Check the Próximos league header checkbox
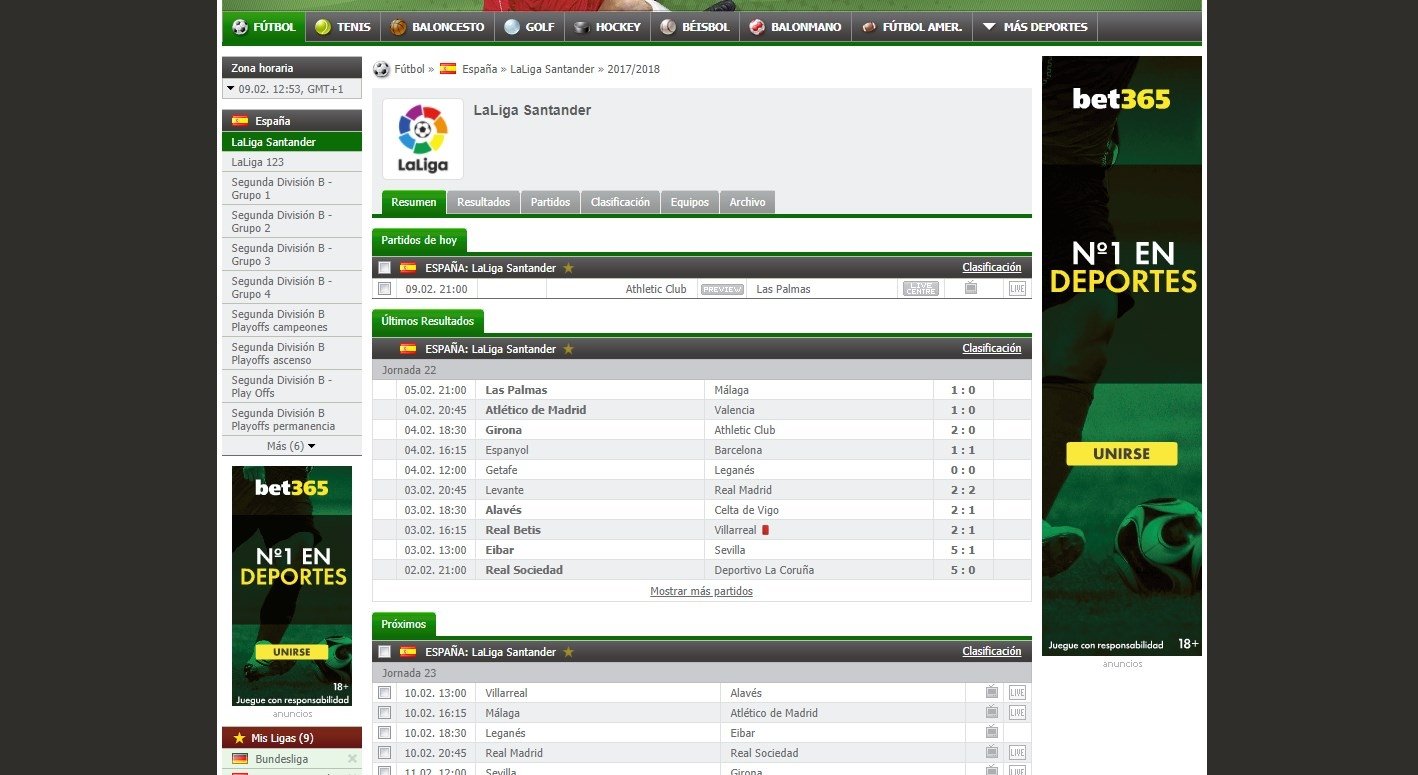The image size is (1418, 775). pyautogui.click(x=385, y=652)
